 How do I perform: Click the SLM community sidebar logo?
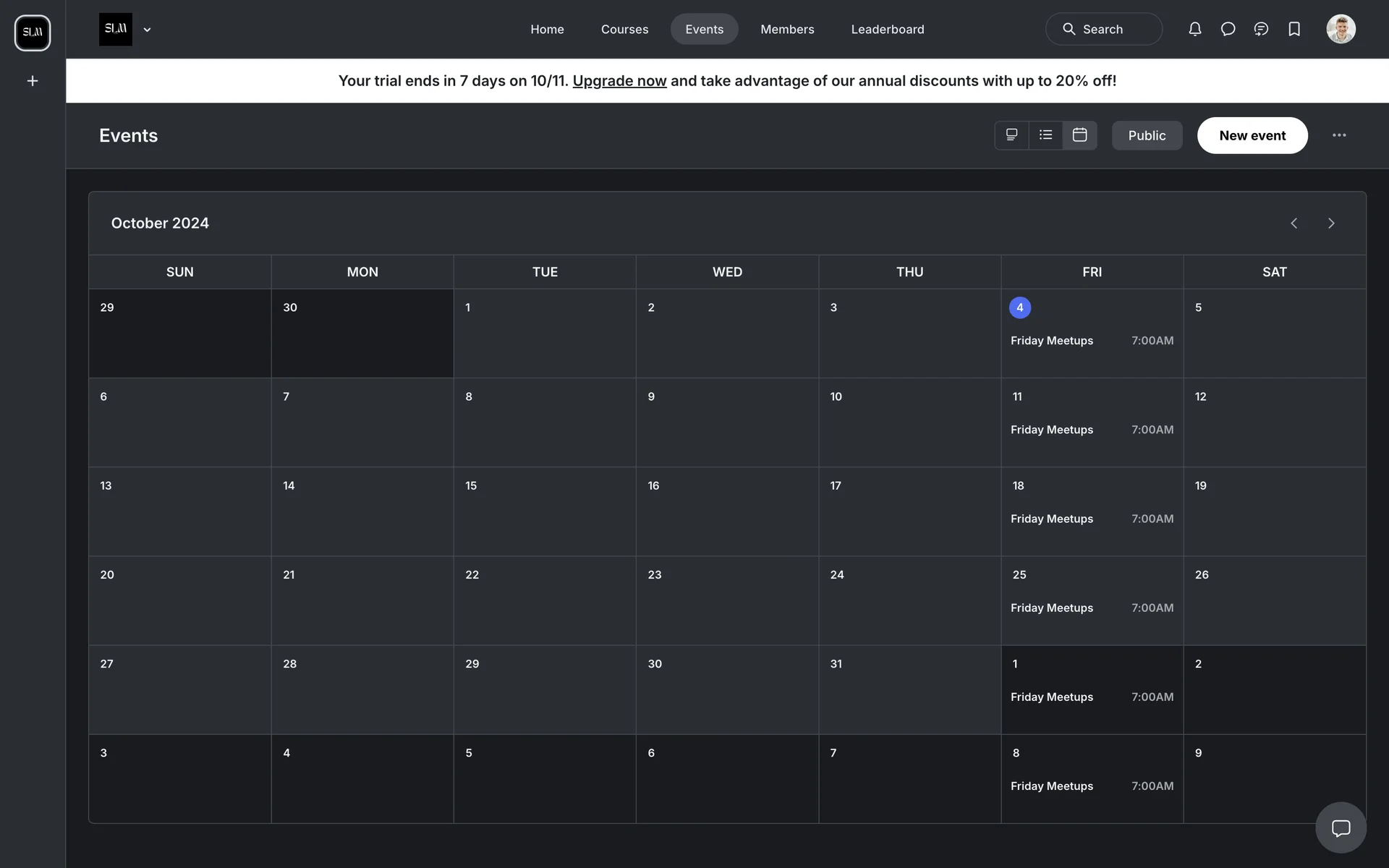33,33
